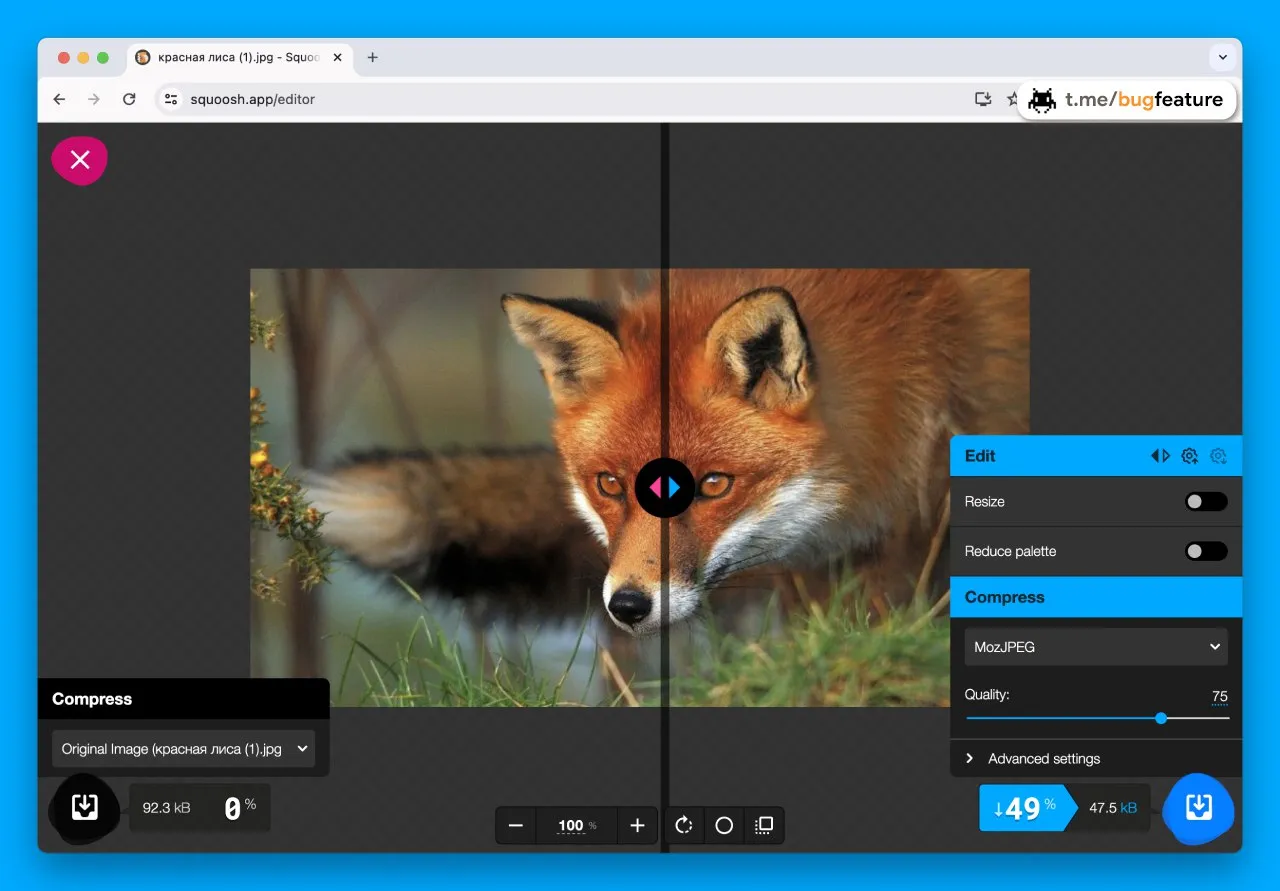Open the Original Image dropdown
1280x891 pixels.
click(x=183, y=749)
